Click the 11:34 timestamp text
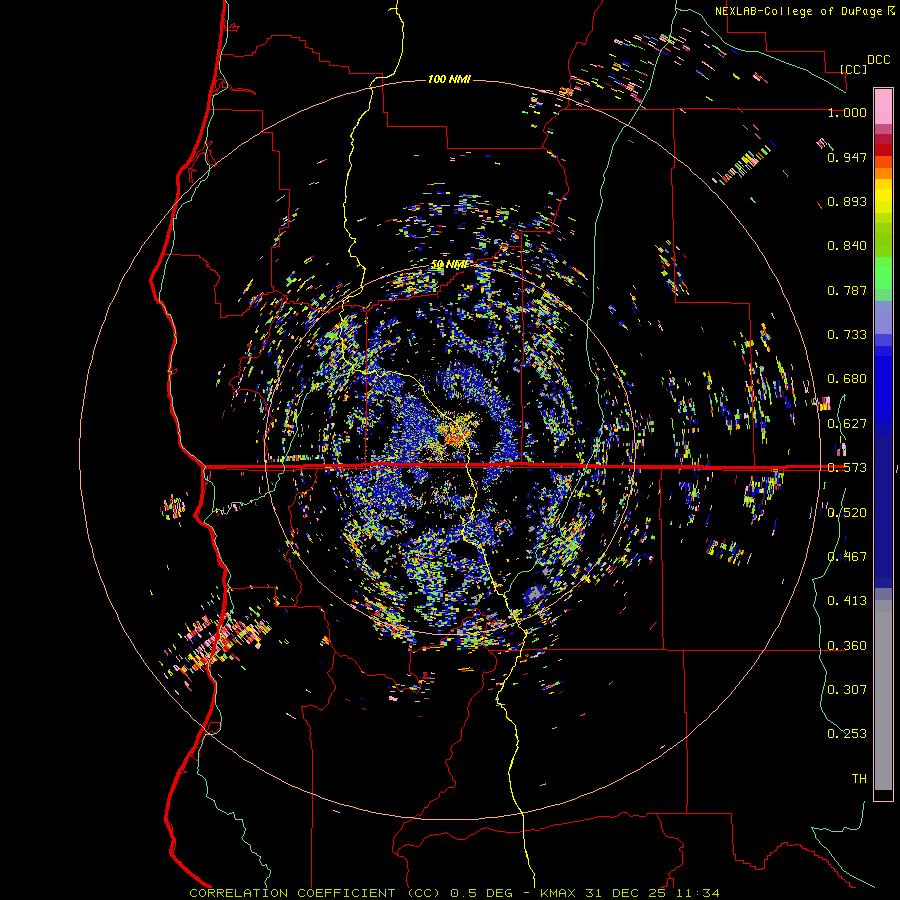Viewport: 900px width, 900px height. (696, 893)
